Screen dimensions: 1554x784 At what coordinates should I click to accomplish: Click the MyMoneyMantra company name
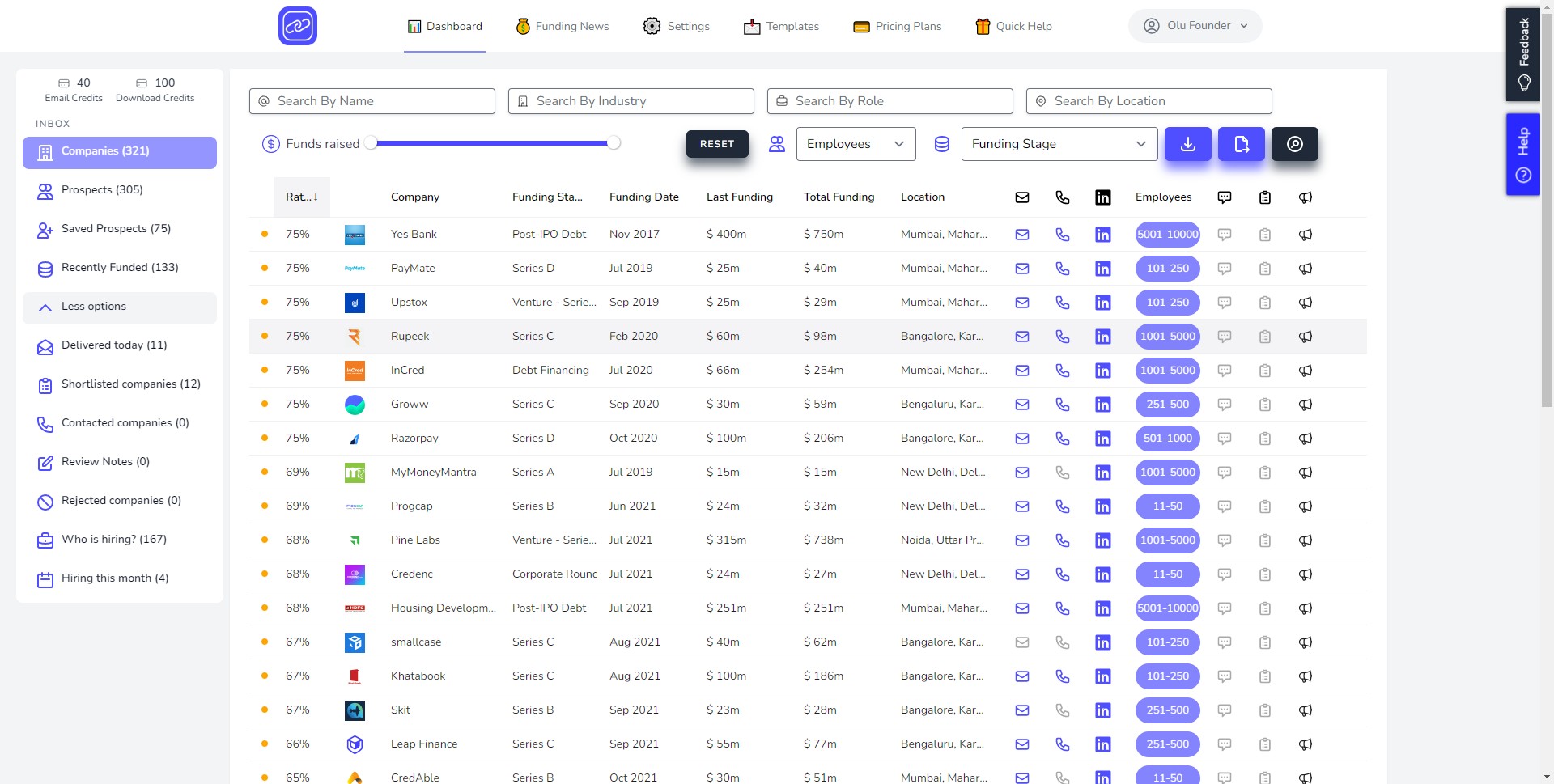(434, 473)
